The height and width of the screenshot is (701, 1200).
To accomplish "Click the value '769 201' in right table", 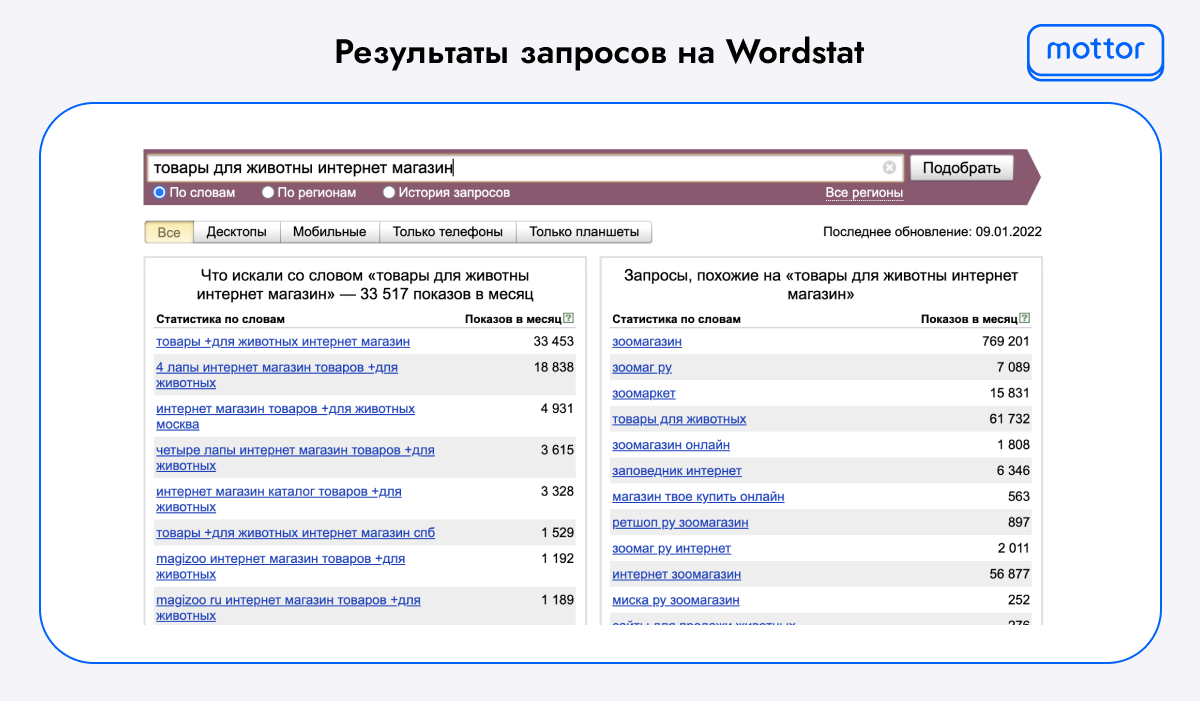I will click(x=1006, y=342).
